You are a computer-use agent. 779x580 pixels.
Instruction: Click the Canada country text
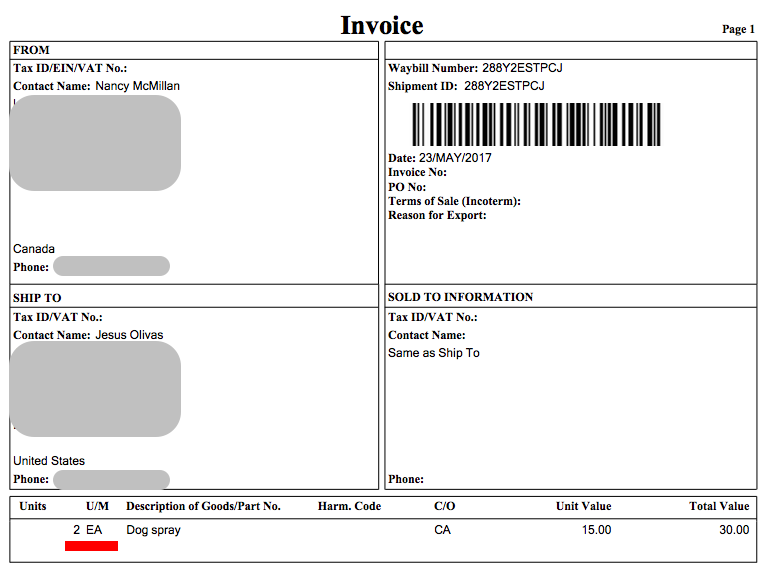click(34, 249)
